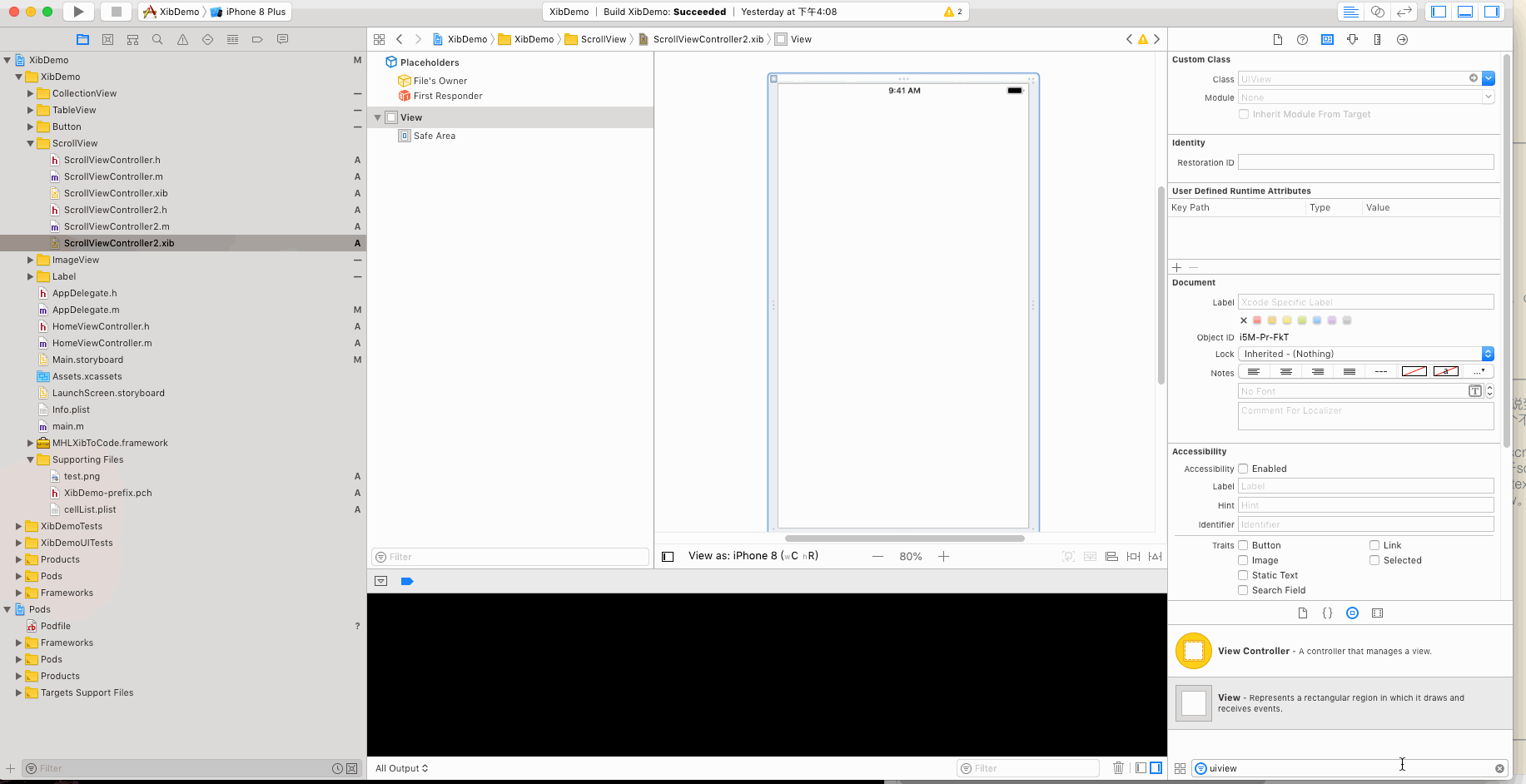The image size is (1526, 784).
Task: Show the Project navigator folder icon
Action: click(82, 39)
